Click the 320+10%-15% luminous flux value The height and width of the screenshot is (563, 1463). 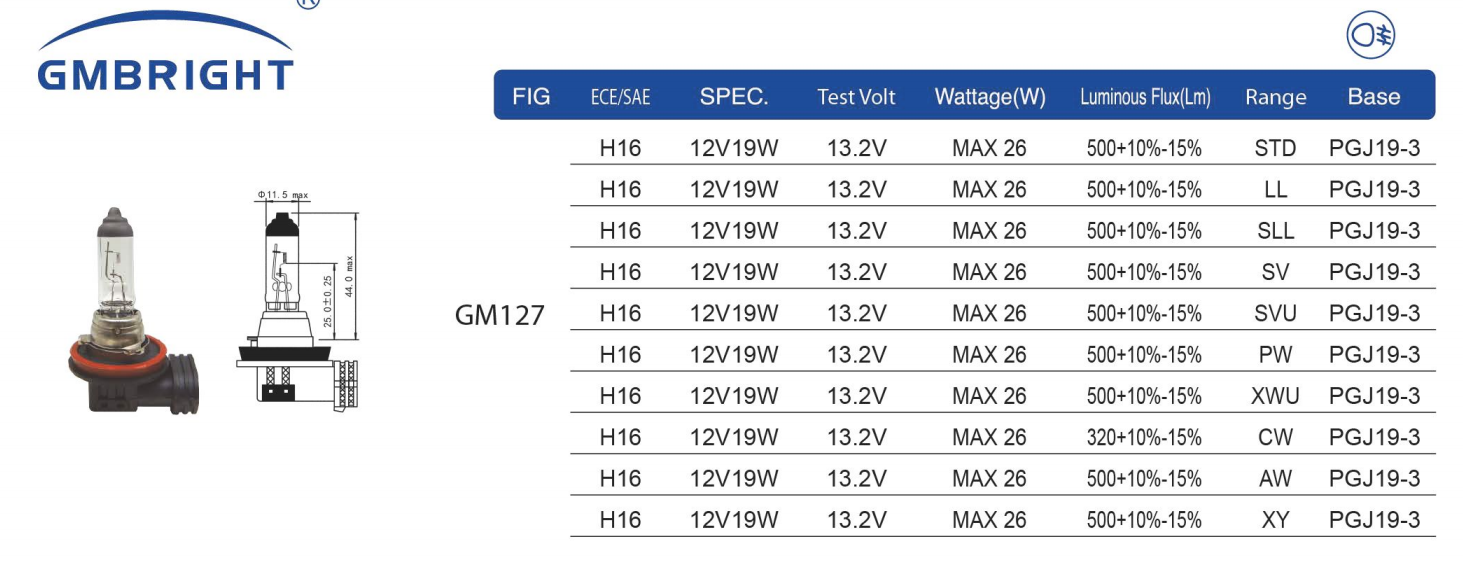point(1144,438)
